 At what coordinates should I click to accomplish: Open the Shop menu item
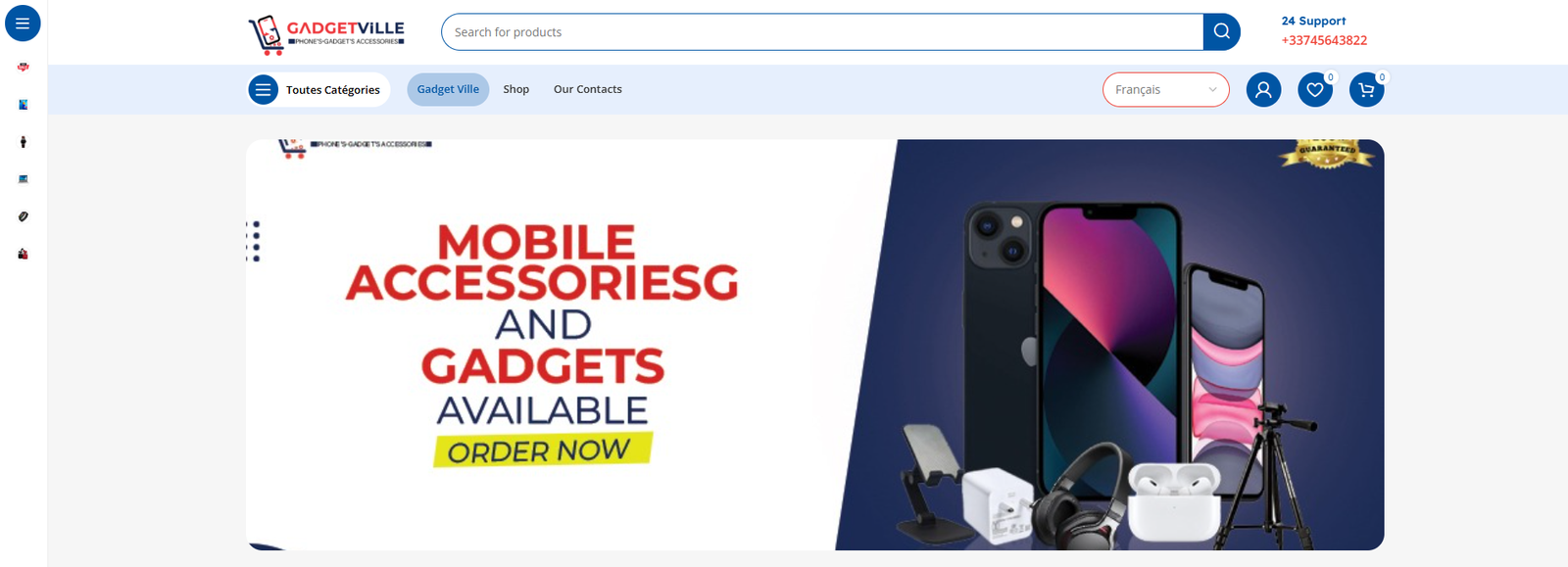click(516, 89)
